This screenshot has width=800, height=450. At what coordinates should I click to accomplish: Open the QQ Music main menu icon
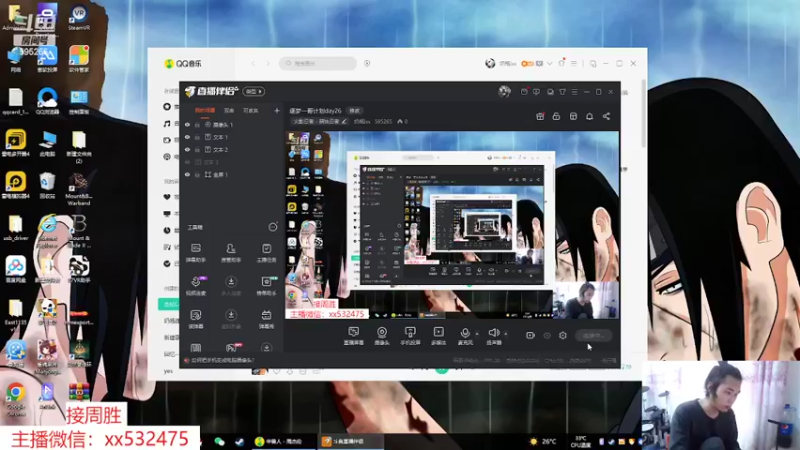click(574, 63)
